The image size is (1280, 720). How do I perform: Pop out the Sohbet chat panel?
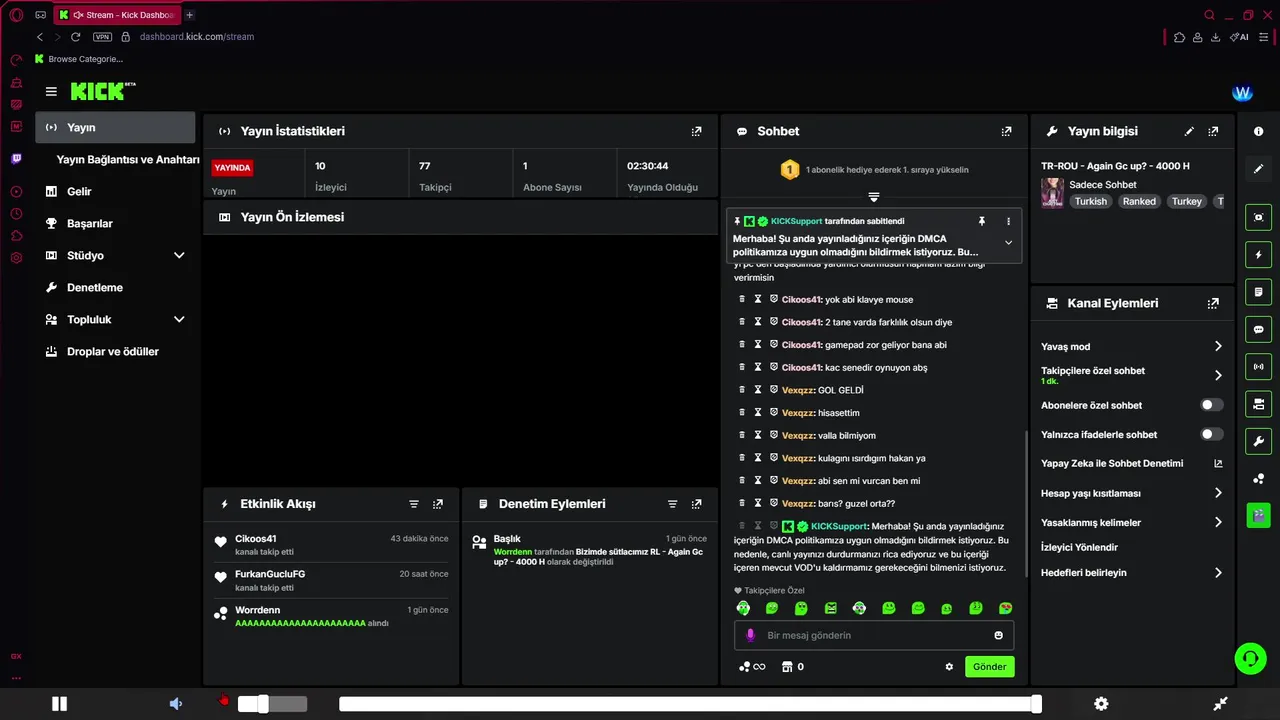(x=1007, y=131)
